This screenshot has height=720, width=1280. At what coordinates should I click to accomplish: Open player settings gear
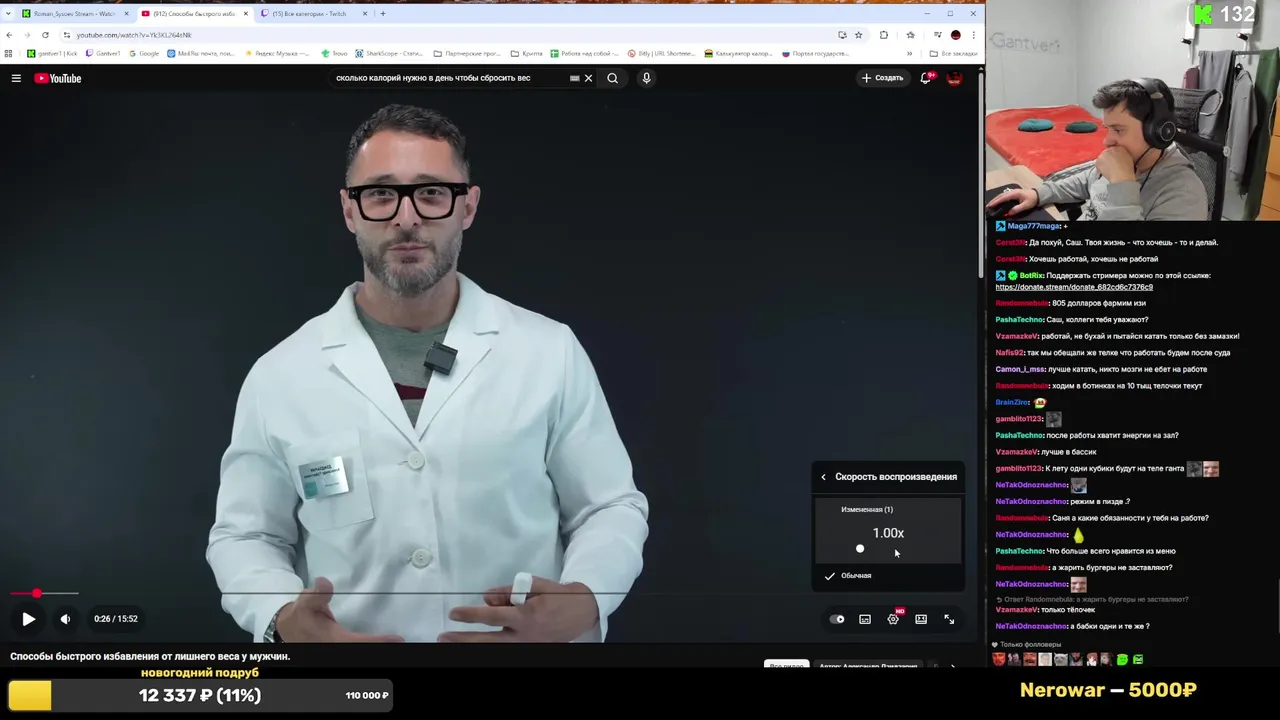893,619
